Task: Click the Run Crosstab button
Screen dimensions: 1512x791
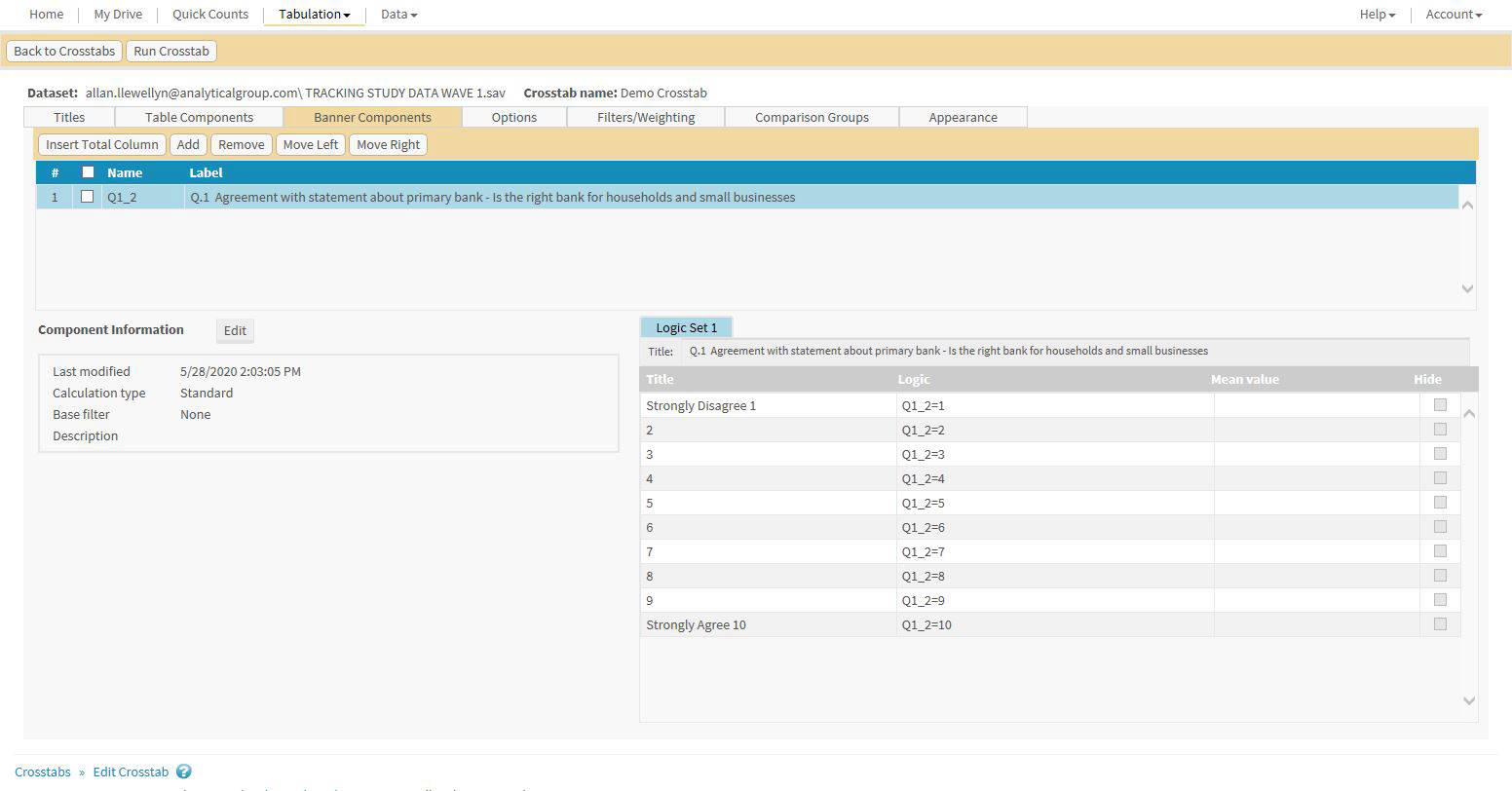Action: pos(171,51)
